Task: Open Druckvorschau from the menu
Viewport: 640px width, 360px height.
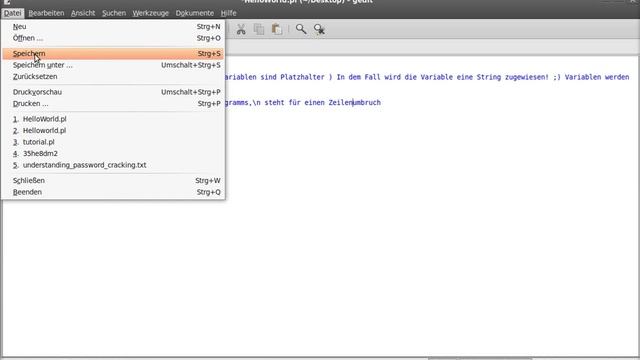Action: pyautogui.click(x=113, y=92)
